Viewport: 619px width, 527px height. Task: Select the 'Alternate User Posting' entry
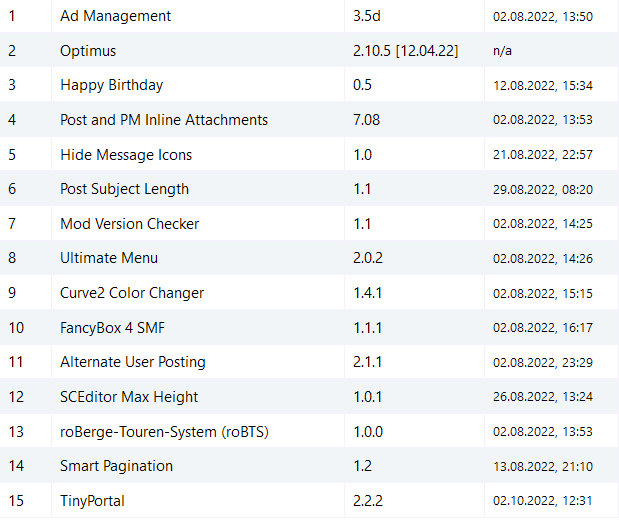point(133,362)
